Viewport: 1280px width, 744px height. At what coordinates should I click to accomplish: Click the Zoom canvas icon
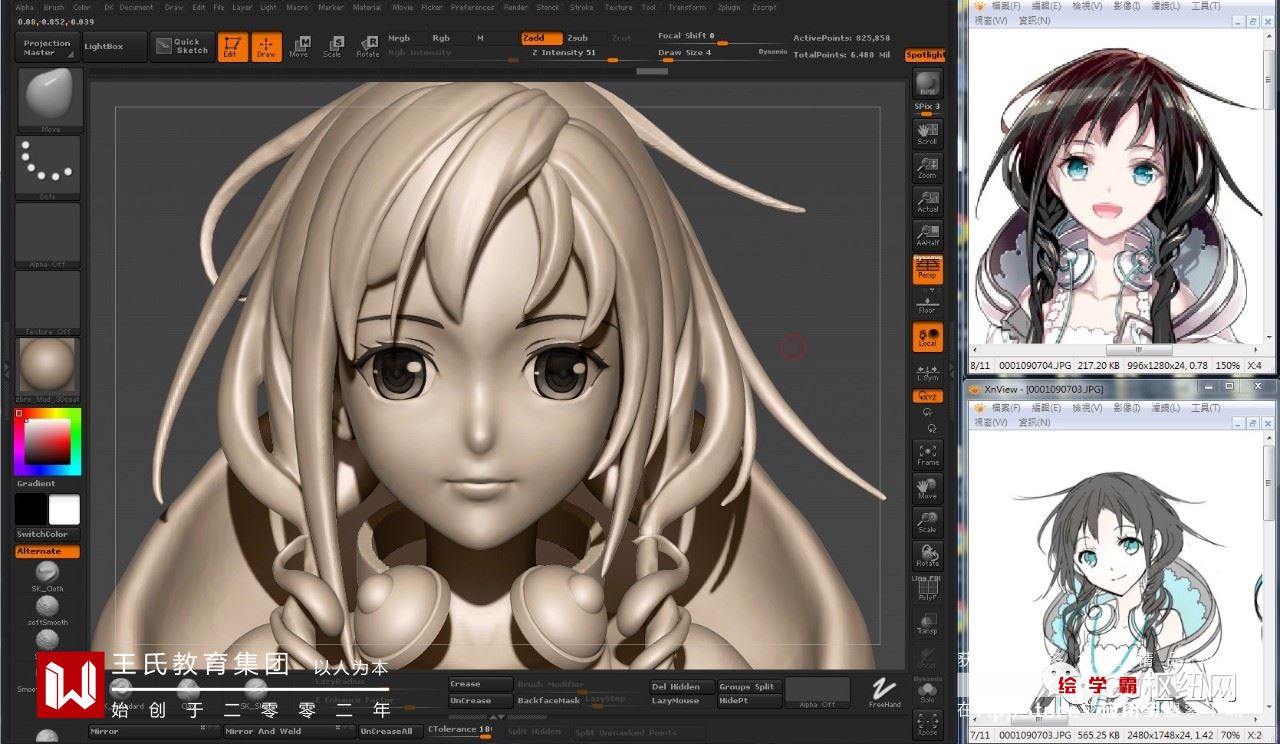tap(928, 166)
